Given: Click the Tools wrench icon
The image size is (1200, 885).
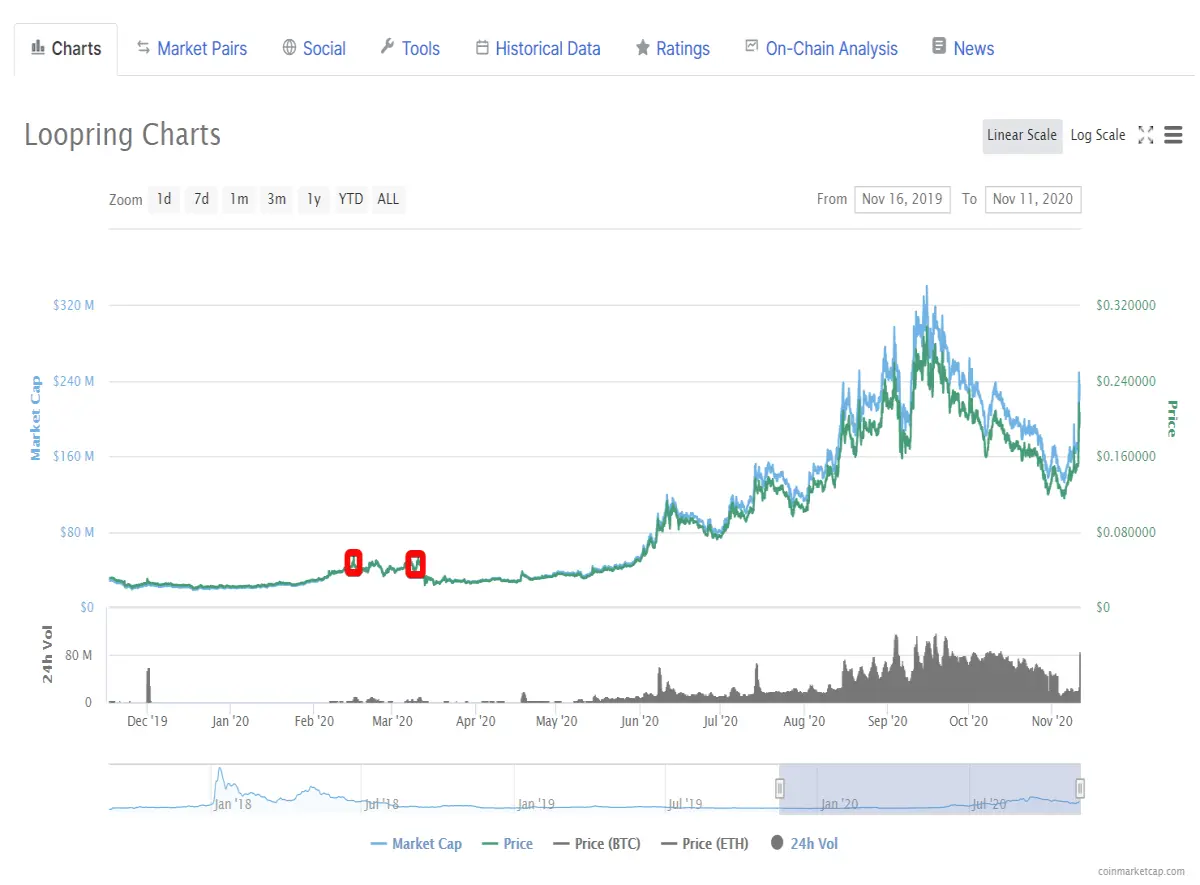Looking at the screenshot, I should 387,47.
